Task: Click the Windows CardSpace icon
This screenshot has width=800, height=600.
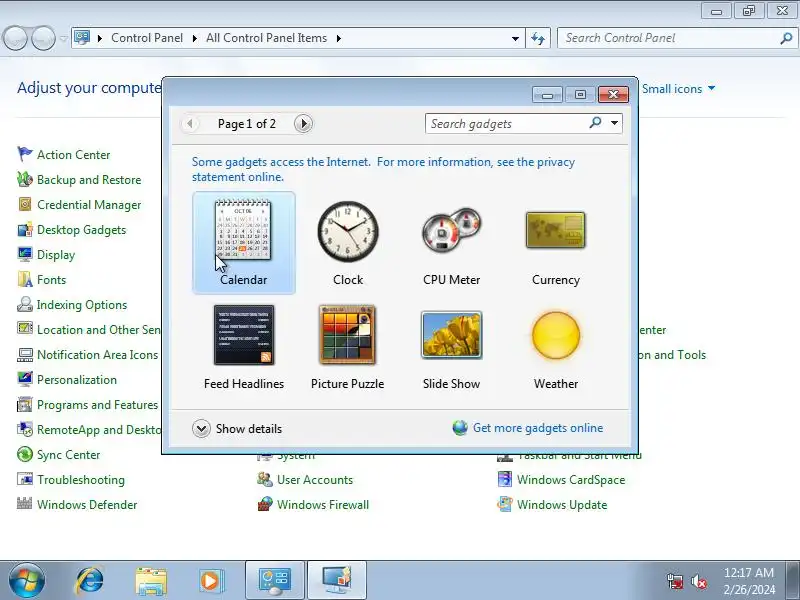Action: 505,479
